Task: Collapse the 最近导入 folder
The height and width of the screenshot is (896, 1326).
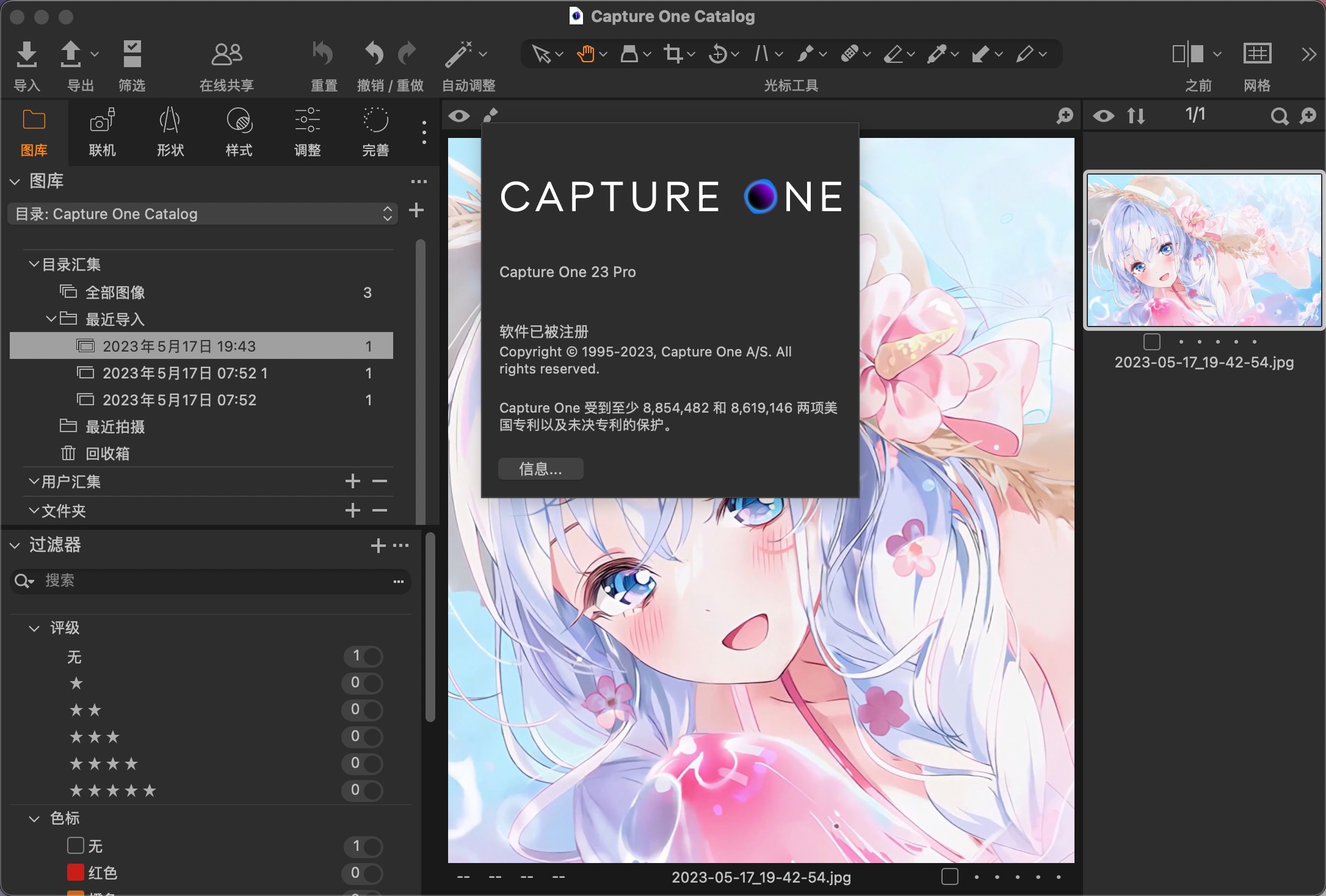Action: click(x=51, y=319)
